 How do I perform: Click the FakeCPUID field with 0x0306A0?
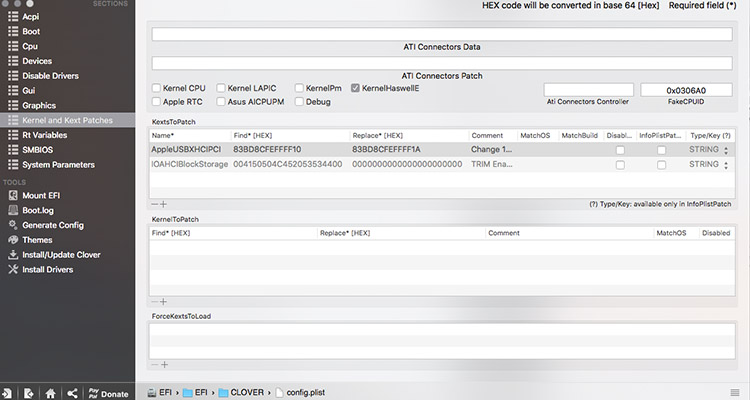(686, 90)
